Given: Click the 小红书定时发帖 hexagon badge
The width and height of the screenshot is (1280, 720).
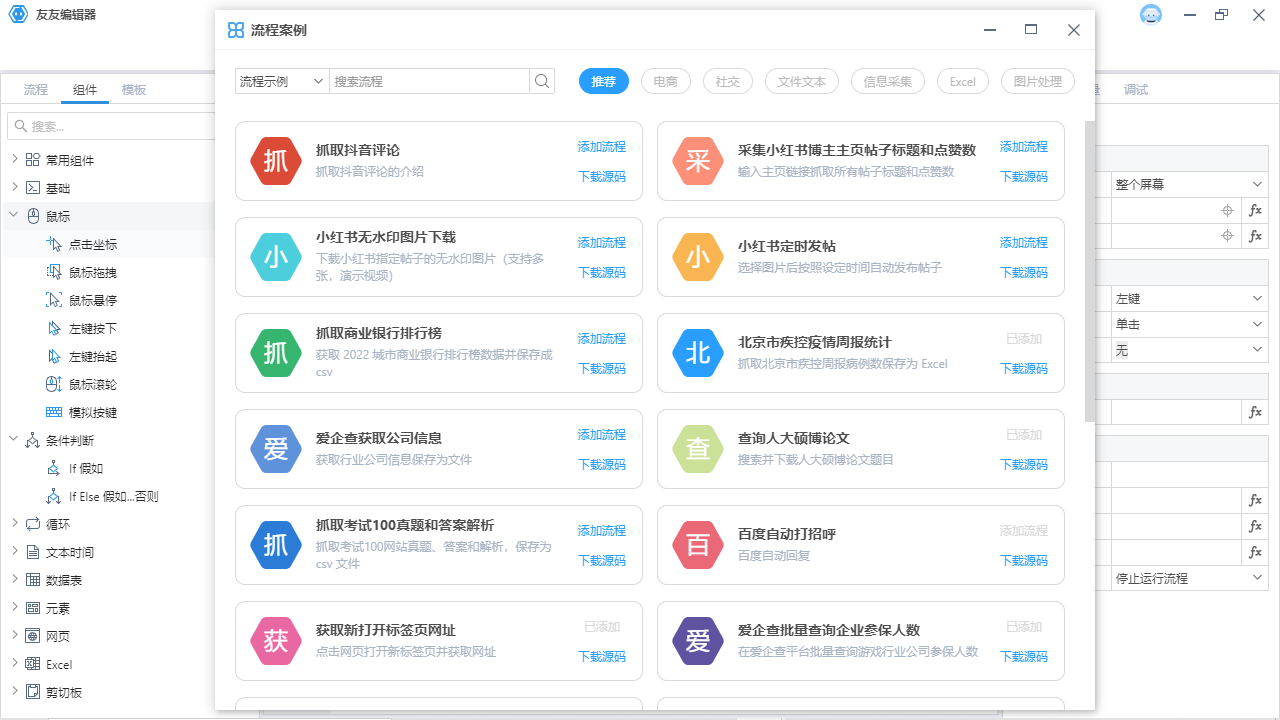Looking at the screenshot, I should 698,257.
